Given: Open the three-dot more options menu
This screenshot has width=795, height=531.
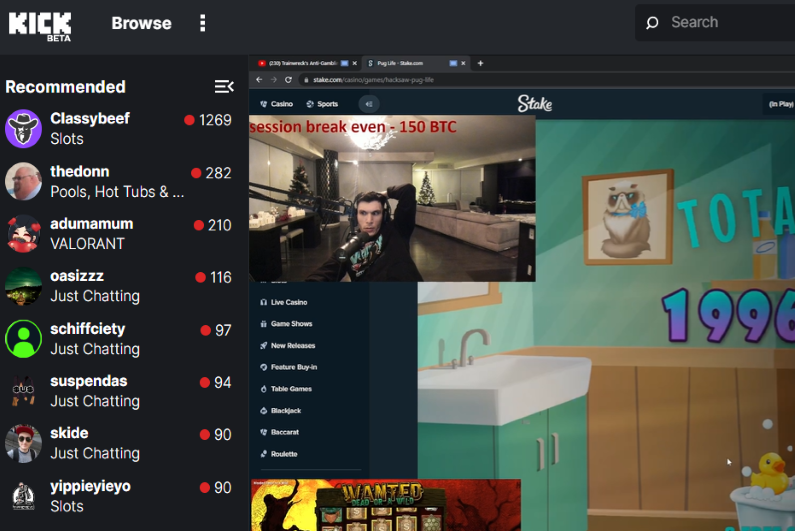Looking at the screenshot, I should pyautogui.click(x=203, y=23).
